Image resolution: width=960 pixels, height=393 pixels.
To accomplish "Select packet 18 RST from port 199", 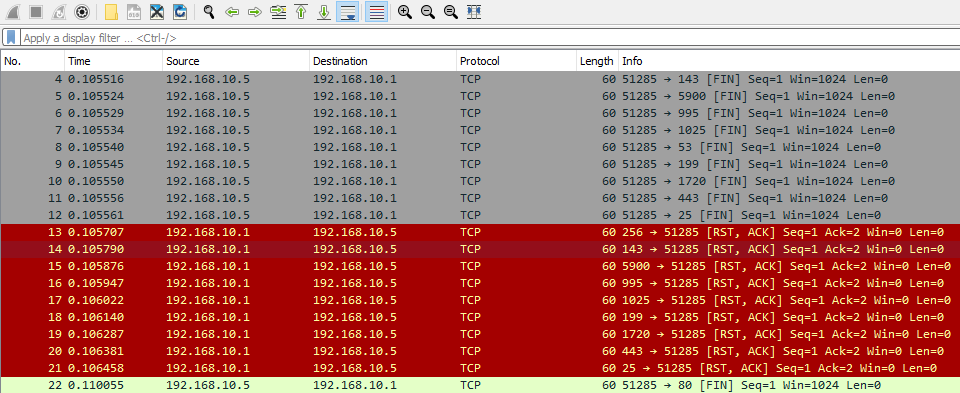I will click(480, 317).
